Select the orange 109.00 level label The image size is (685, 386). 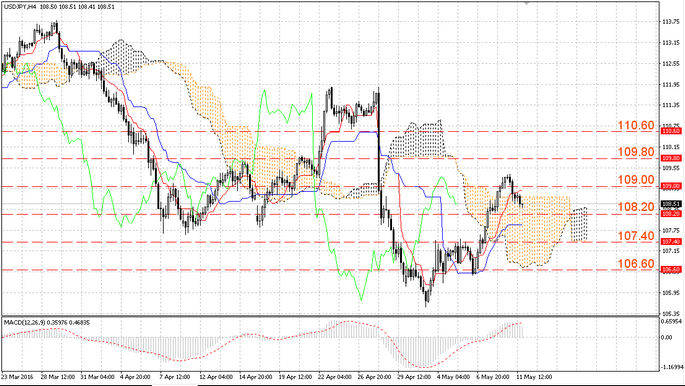636,180
